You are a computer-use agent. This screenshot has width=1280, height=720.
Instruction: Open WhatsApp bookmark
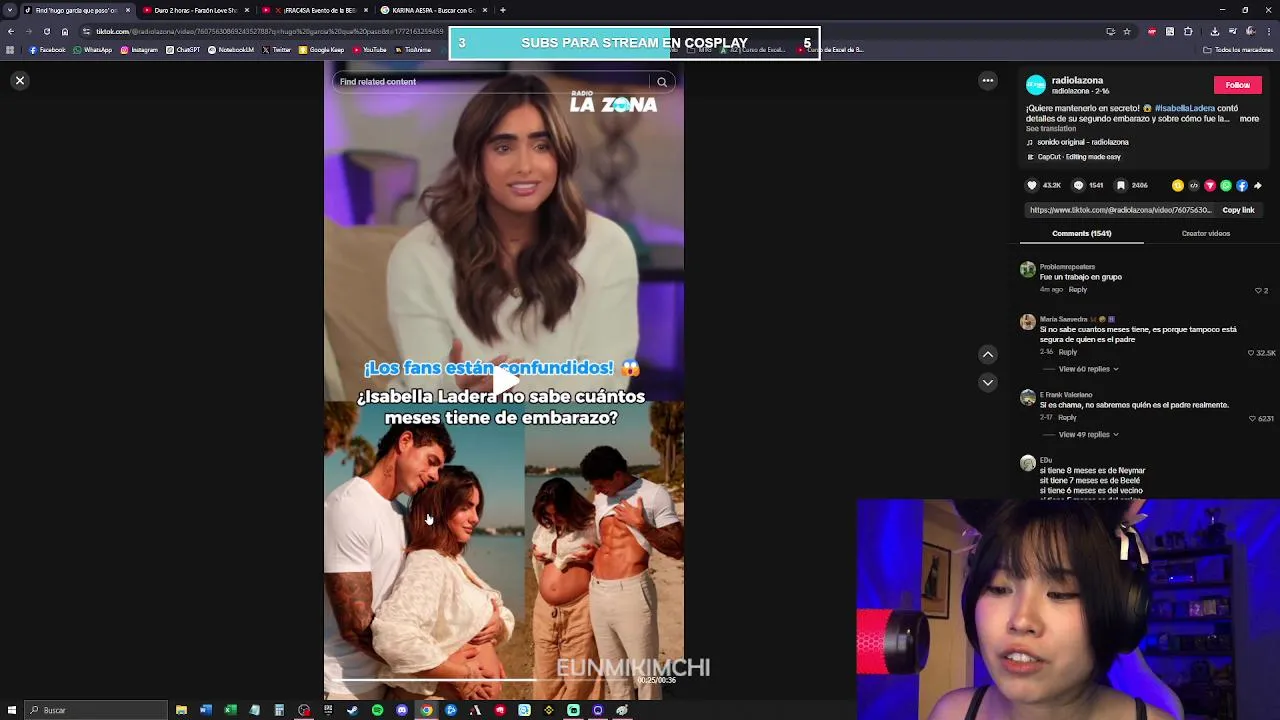(92, 50)
